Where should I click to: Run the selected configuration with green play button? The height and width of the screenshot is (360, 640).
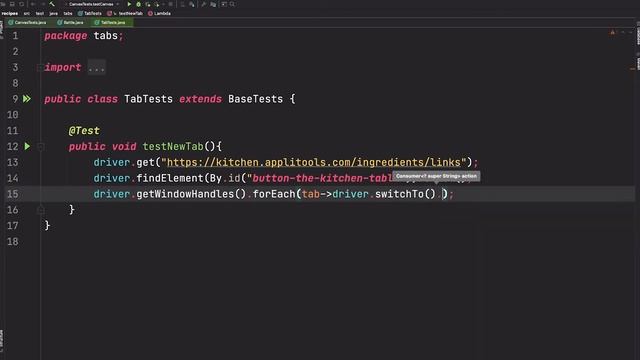[129, 4]
